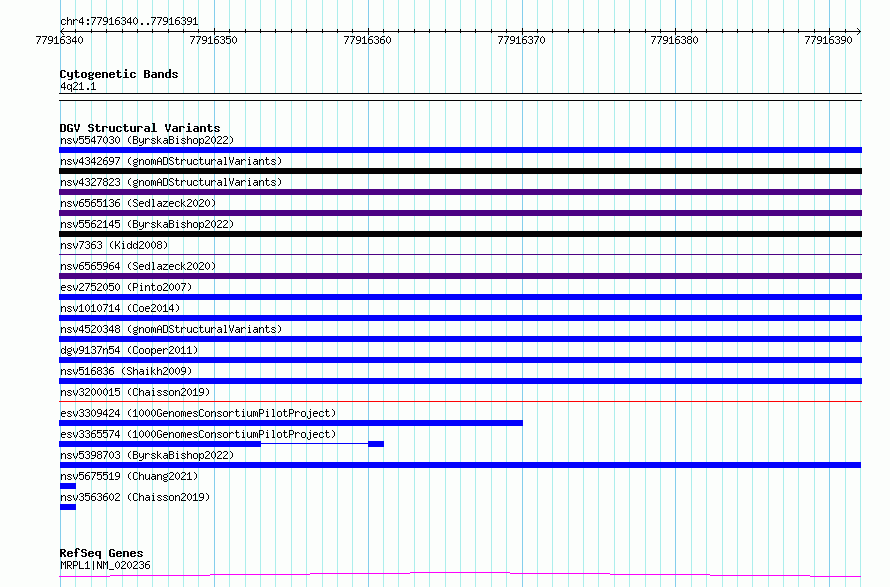The image size is (890, 587).
Task: Open variant label nsv5398703 (ByrskaBishop2022)
Action: [147, 455]
